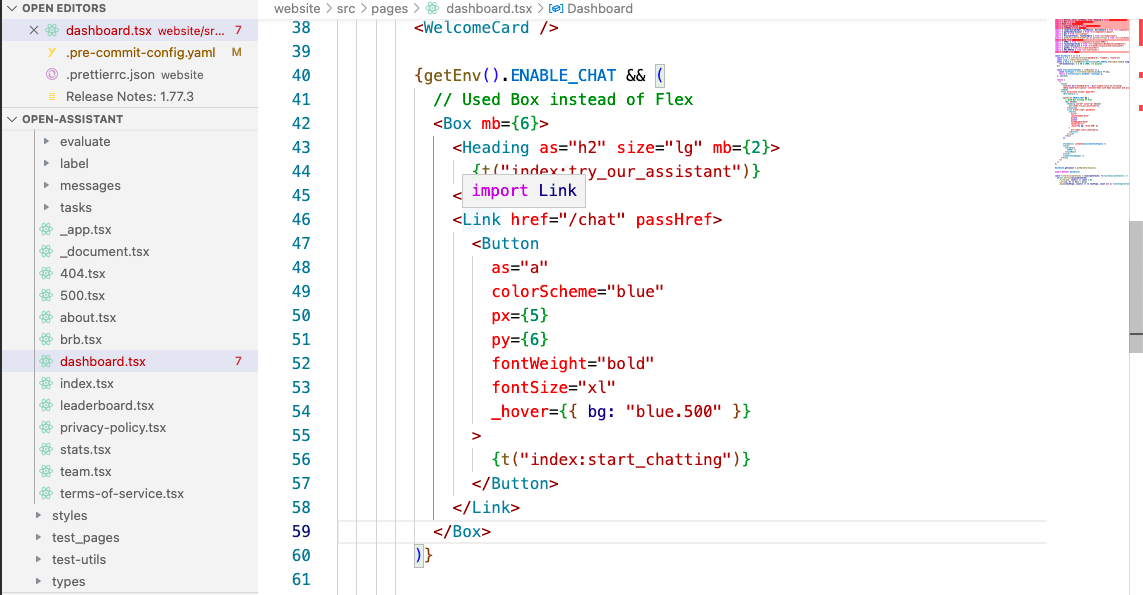Click src breadcrumb segment

click(x=346, y=9)
